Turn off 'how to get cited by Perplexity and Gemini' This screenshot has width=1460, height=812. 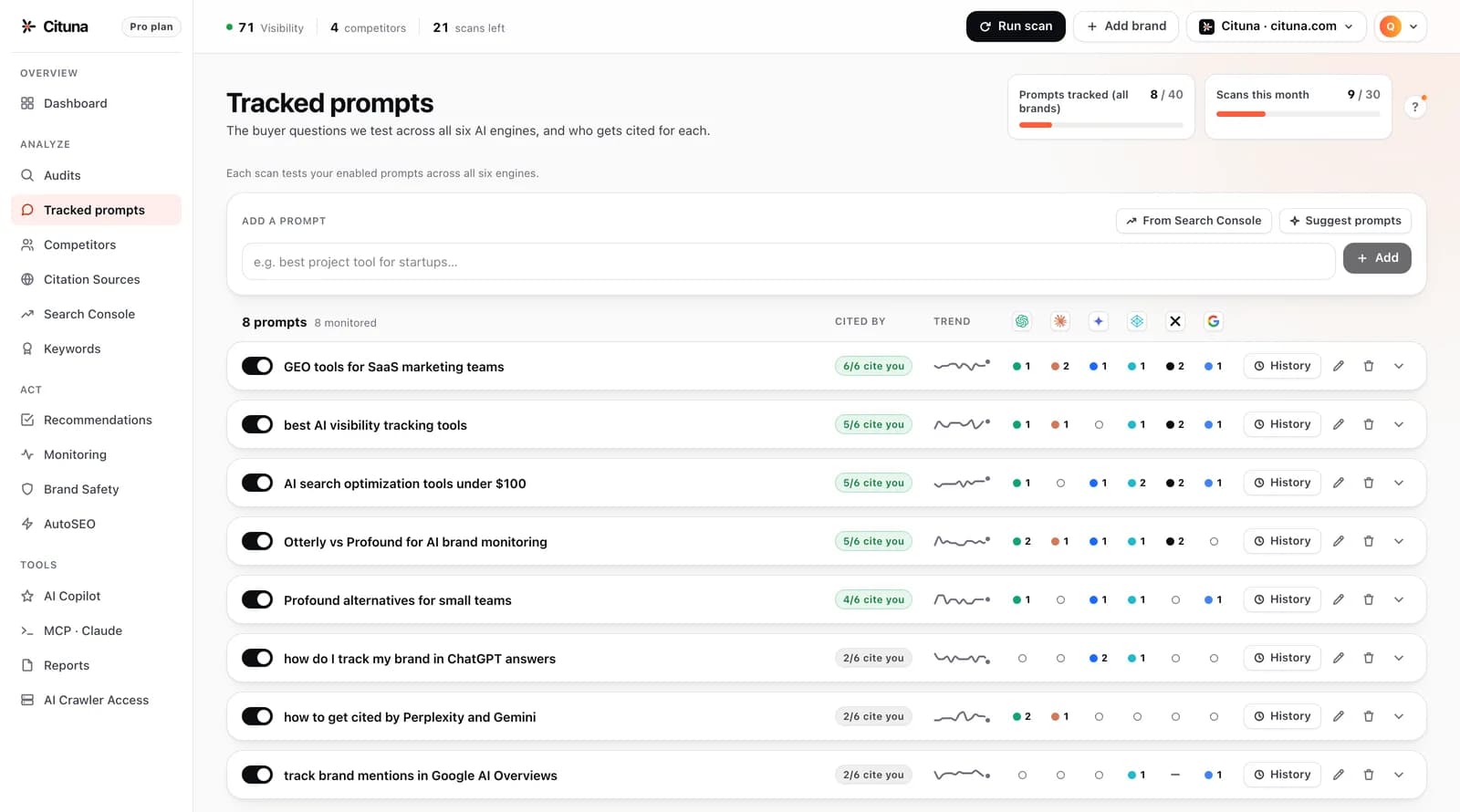tap(257, 716)
